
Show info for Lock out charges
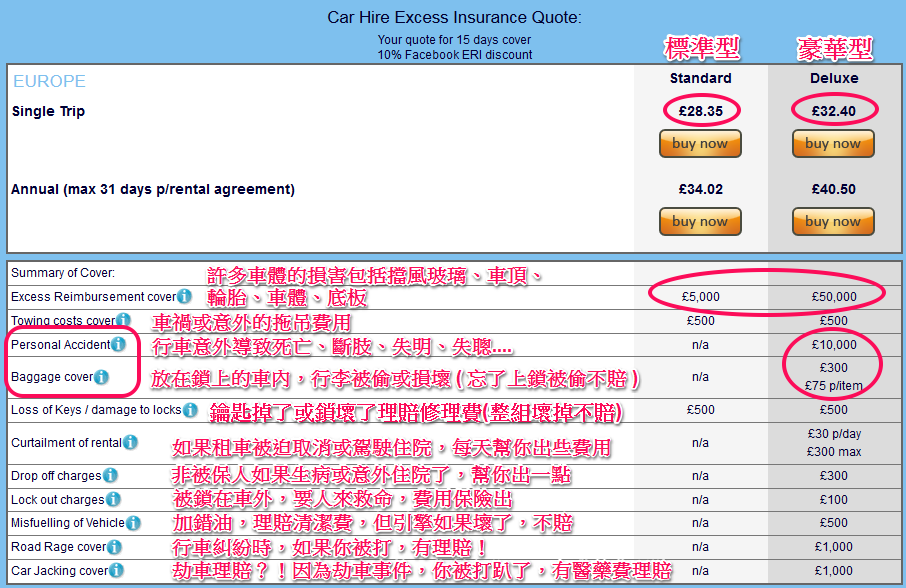coord(113,499)
